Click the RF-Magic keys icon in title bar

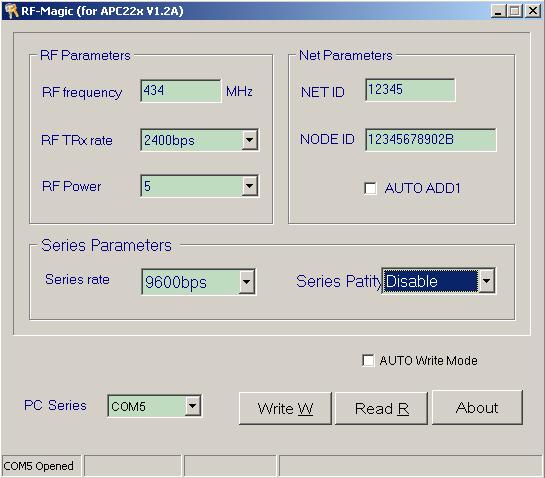pos(11,11)
